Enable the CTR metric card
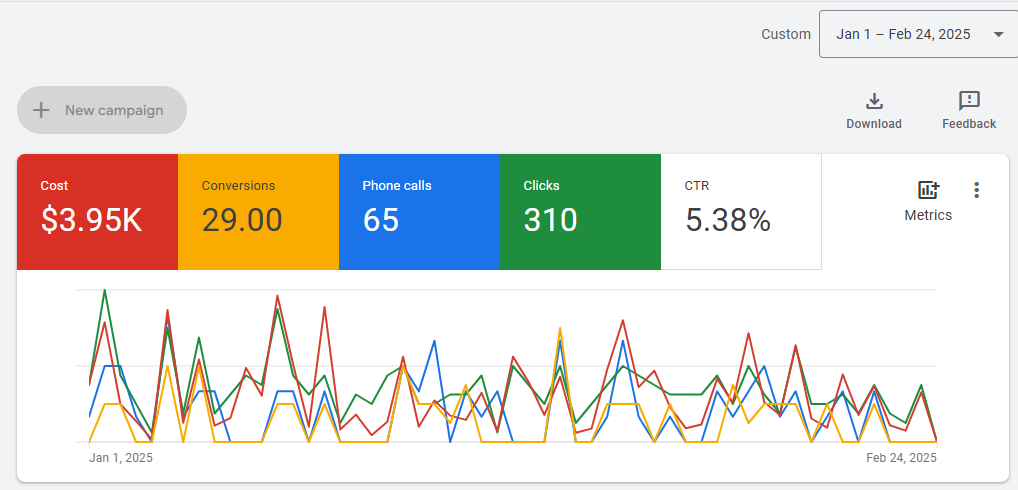1018x490 pixels. 741,212
